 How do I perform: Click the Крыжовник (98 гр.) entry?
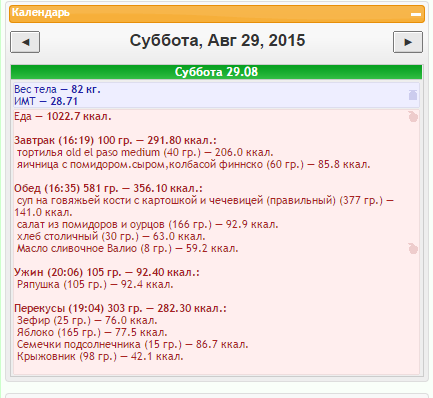[100, 356]
